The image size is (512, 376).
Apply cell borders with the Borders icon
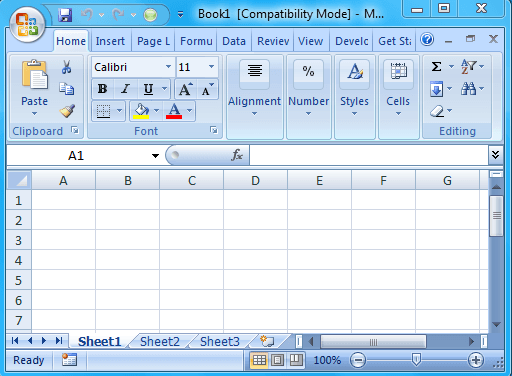click(x=103, y=111)
